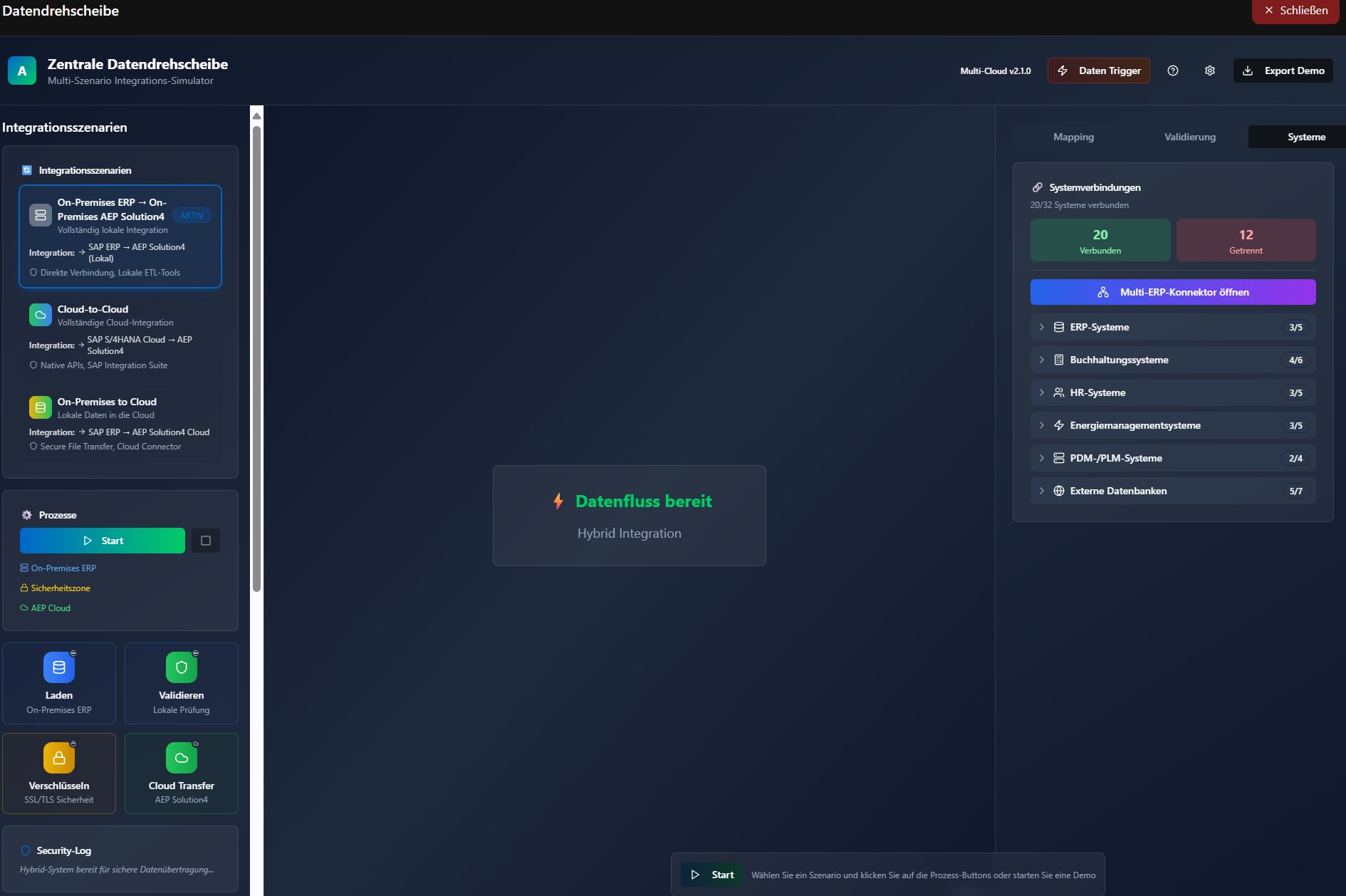The height and width of the screenshot is (896, 1346).
Task: Expand the ERP-Systeme group
Action: [1172, 327]
